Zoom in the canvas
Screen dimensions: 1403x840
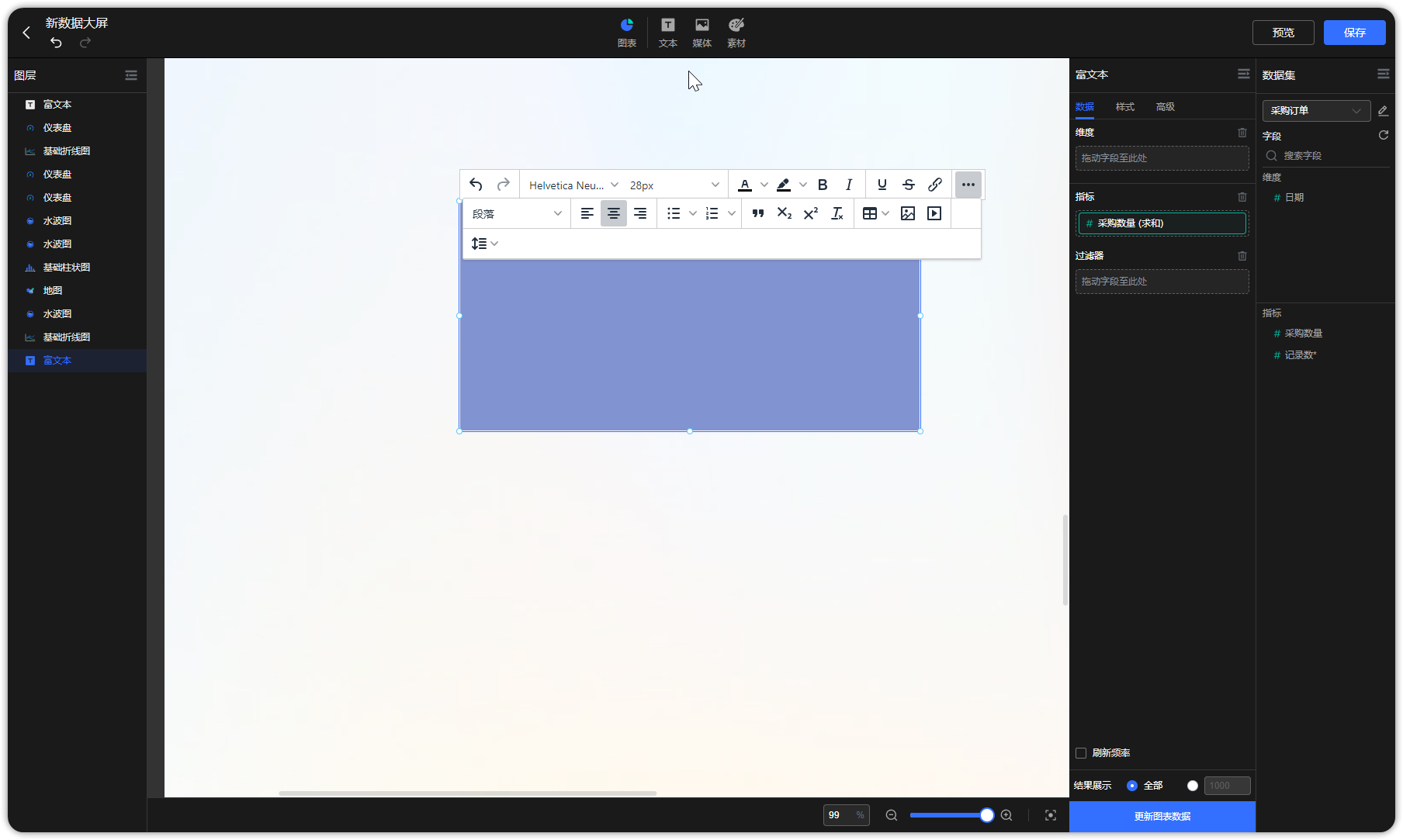1006,815
